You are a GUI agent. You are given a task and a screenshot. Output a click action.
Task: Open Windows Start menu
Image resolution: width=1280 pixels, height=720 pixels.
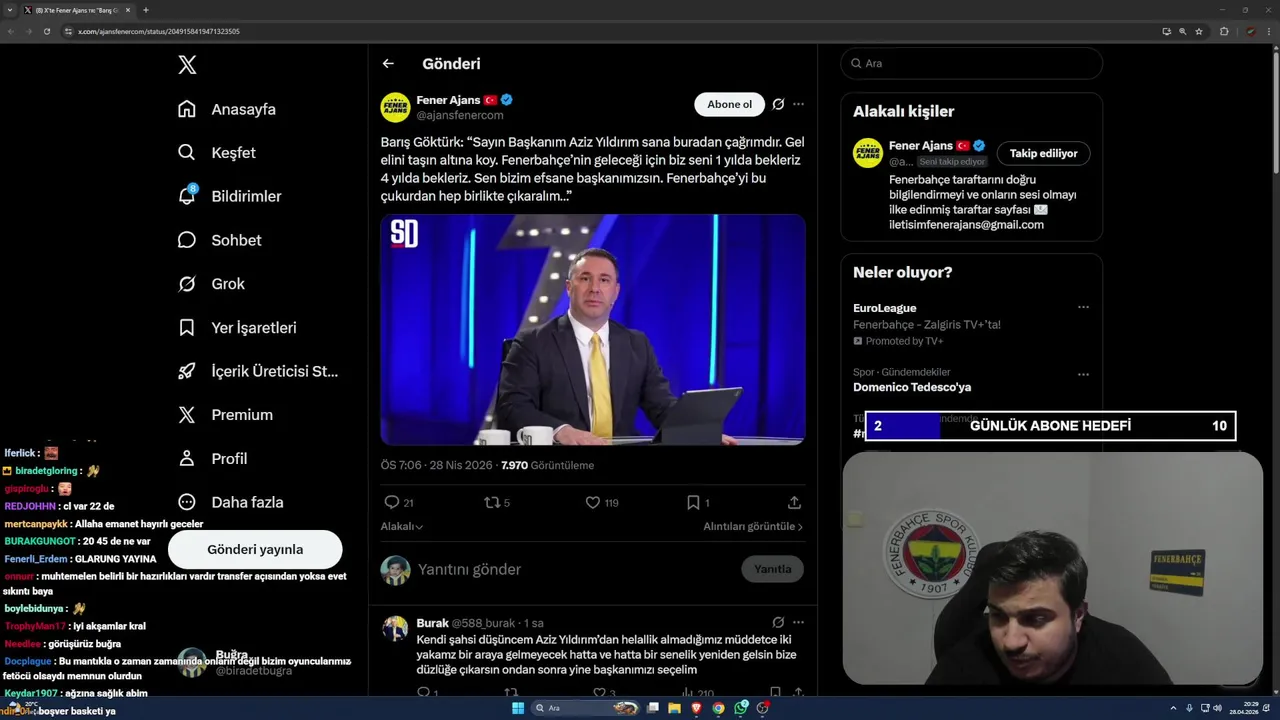pyautogui.click(x=518, y=708)
